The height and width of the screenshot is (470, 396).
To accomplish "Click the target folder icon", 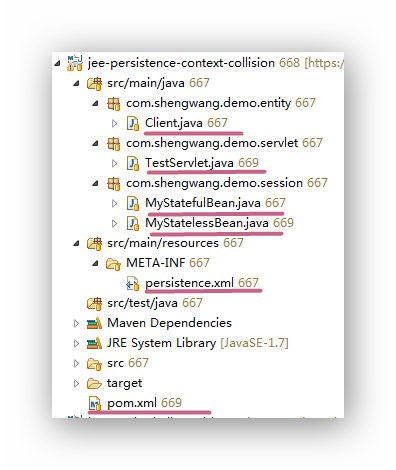I will click(94, 384).
